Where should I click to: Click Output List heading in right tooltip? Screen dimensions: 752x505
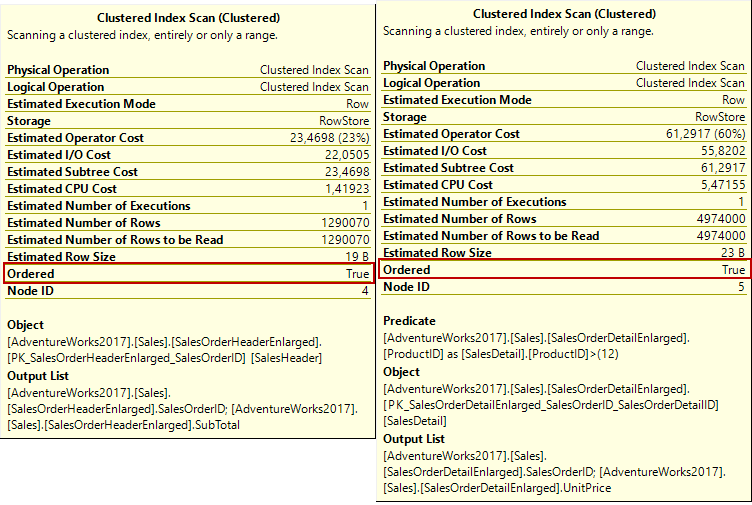414,439
